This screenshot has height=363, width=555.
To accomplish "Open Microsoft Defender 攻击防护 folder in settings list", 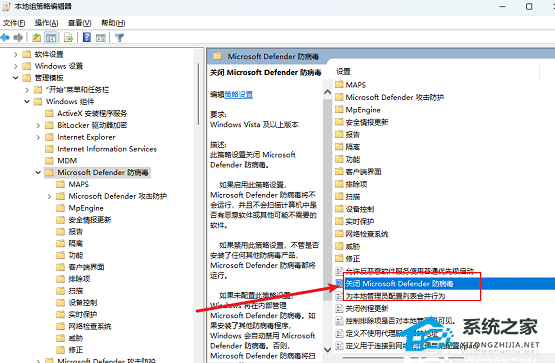I will point(395,97).
